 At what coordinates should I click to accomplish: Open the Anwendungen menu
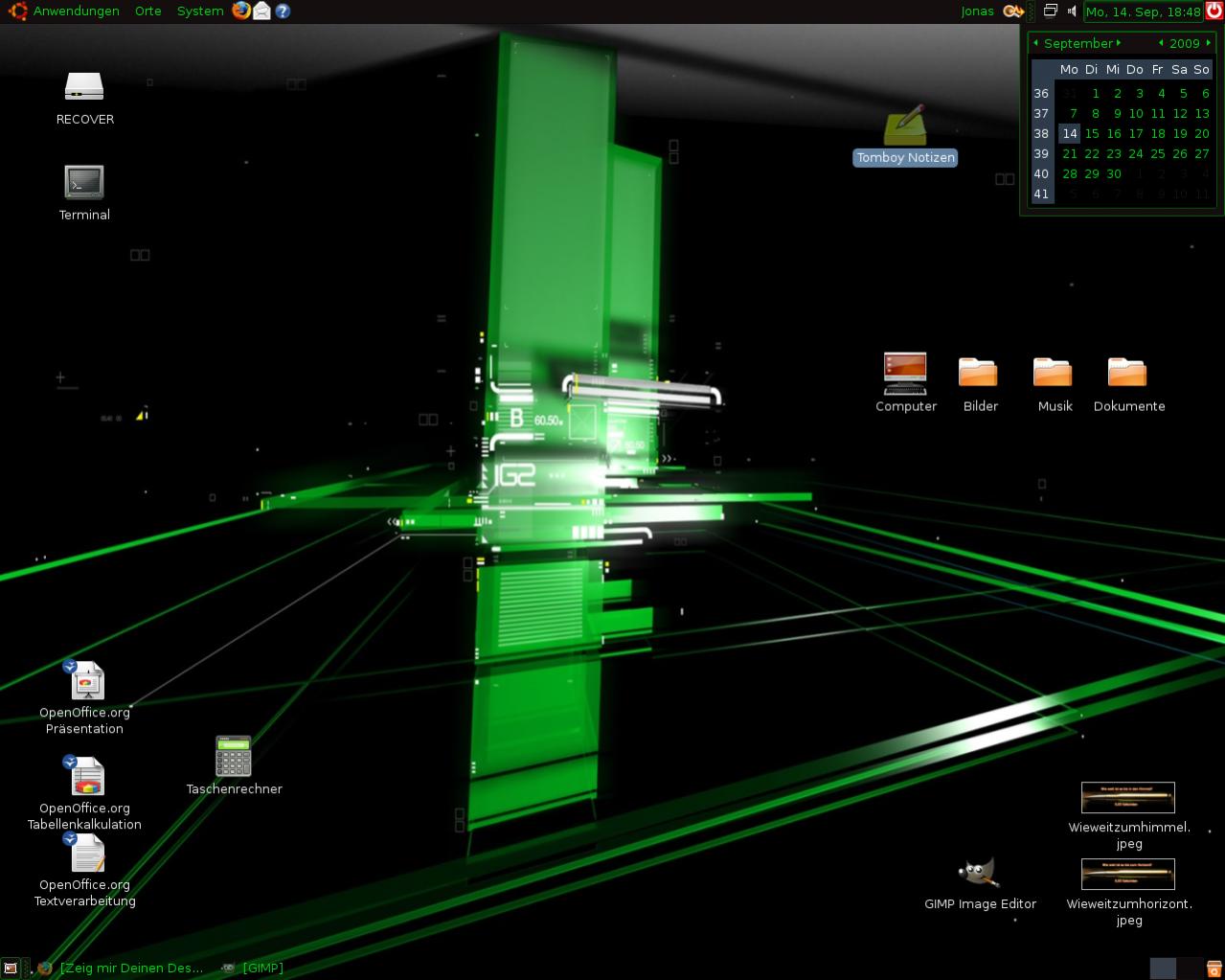[x=76, y=11]
